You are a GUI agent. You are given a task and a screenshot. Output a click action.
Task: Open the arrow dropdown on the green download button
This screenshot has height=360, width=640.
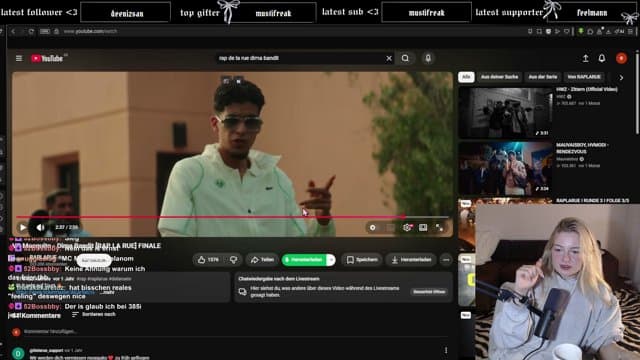click(331, 260)
